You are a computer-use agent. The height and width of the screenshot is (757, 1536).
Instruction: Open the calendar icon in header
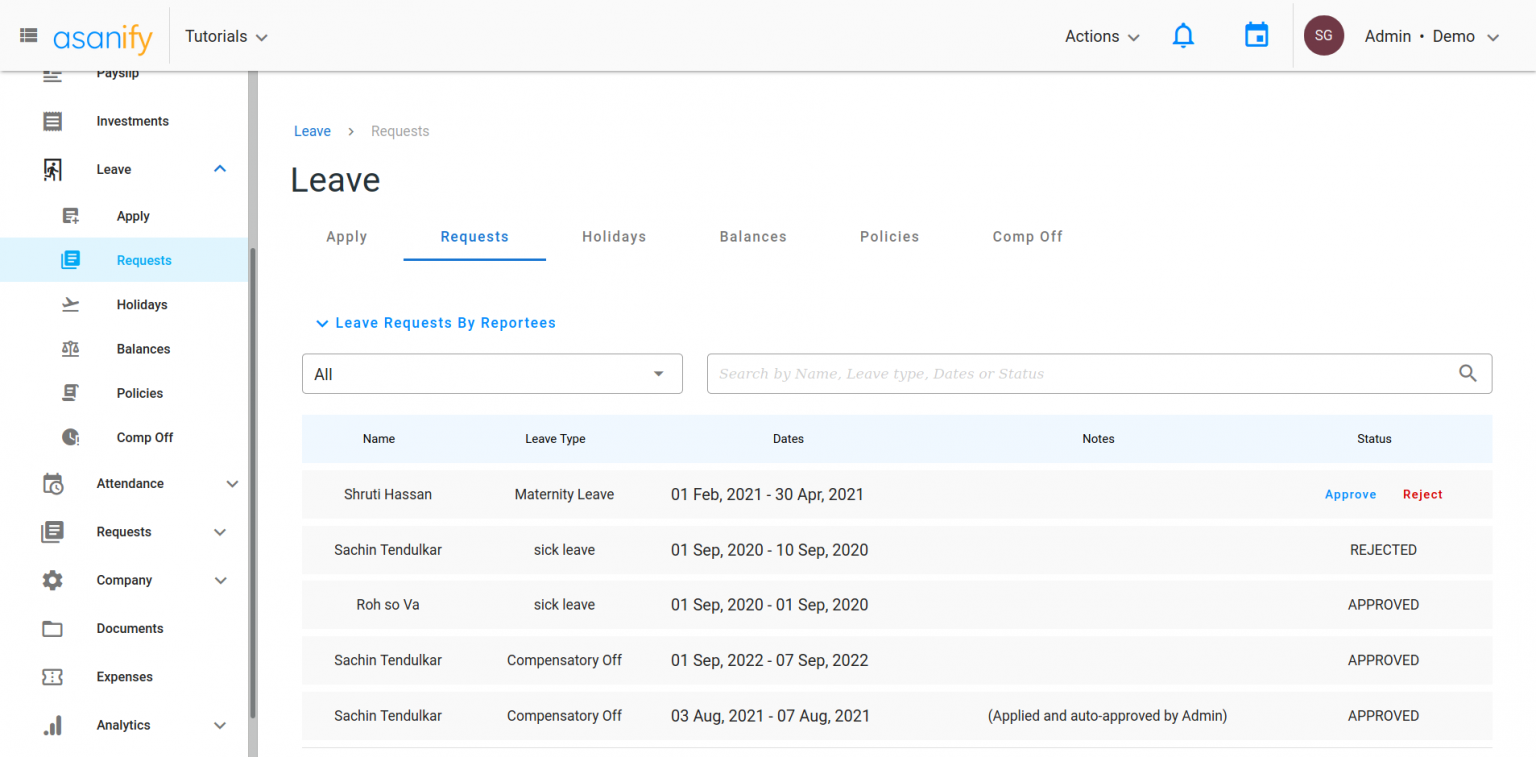[1256, 36]
